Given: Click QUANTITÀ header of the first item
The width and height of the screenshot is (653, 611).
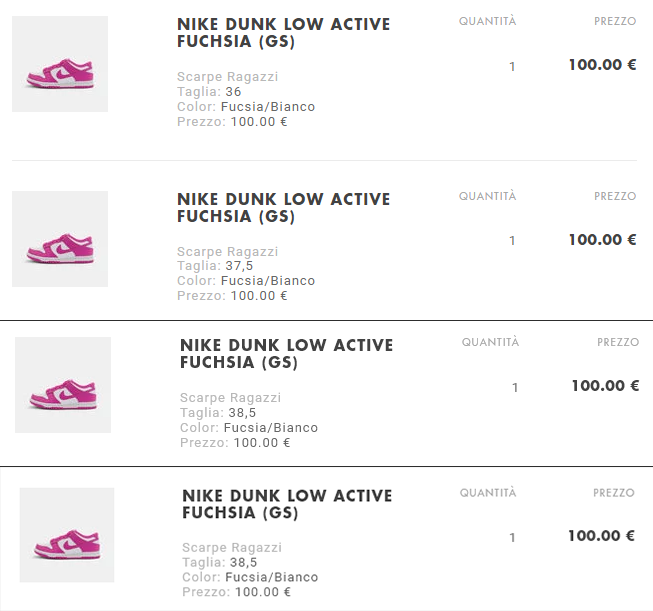Looking at the screenshot, I should 487,21.
